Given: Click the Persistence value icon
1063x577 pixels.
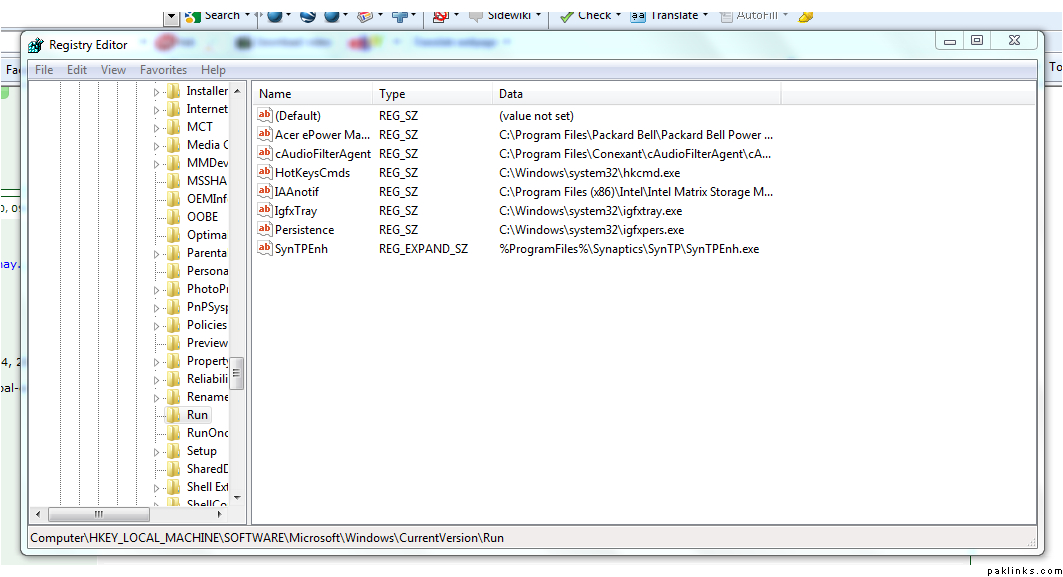Looking at the screenshot, I should pyautogui.click(x=265, y=229).
